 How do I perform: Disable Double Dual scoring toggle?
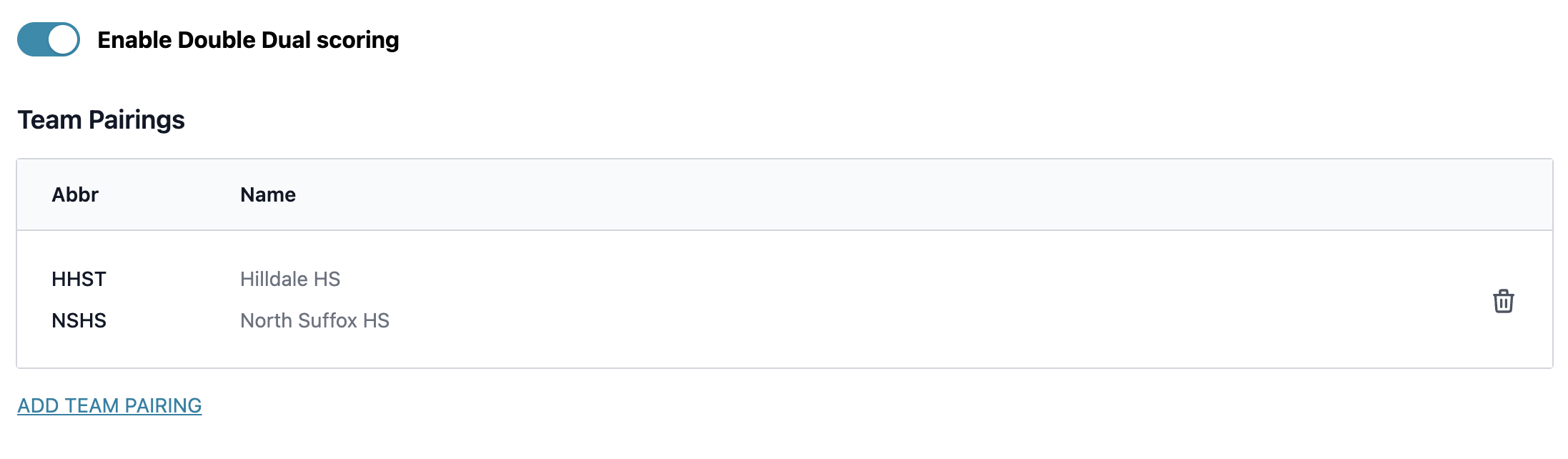49,39
